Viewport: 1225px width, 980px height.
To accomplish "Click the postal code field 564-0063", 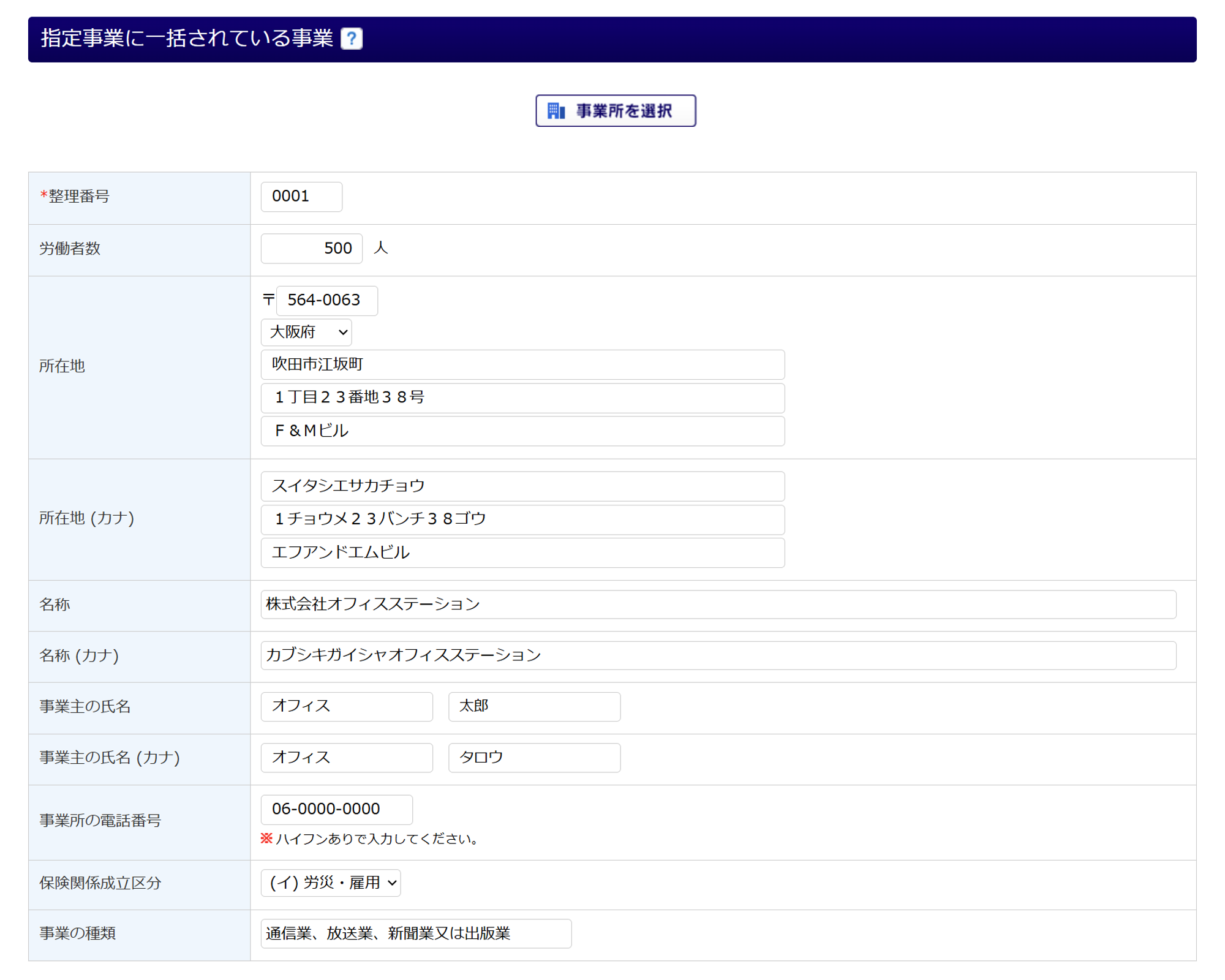I will (x=326, y=300).
